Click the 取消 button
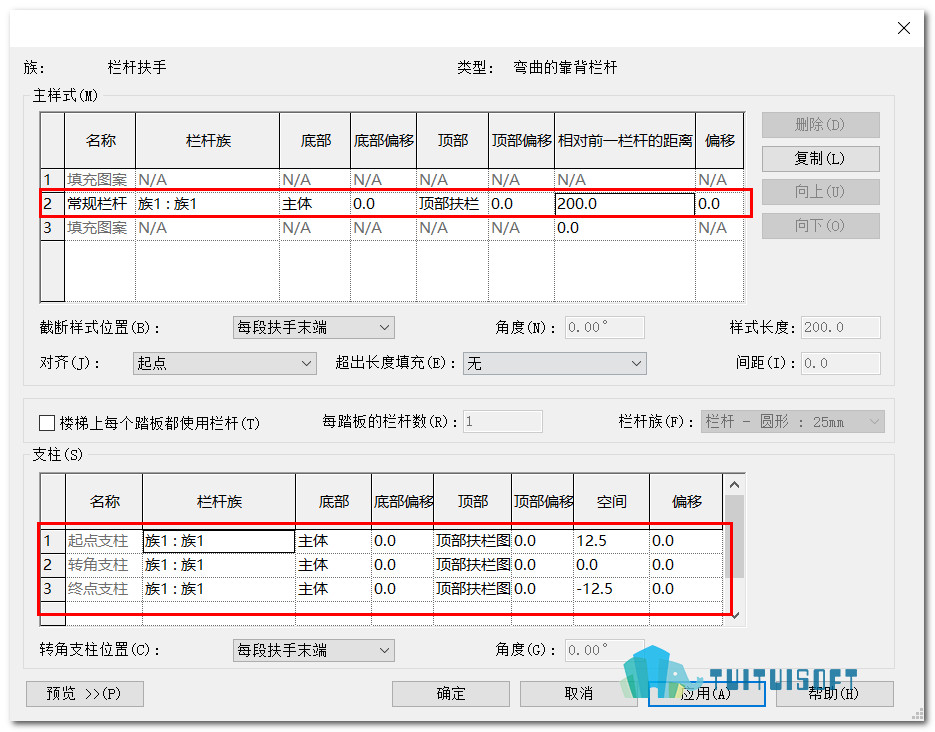 pyautogui.click(x=578, y=693)
